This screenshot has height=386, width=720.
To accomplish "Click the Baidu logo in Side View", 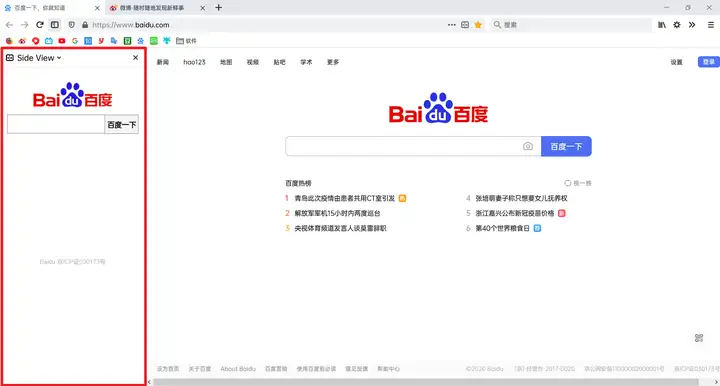I will click(73, 95).
